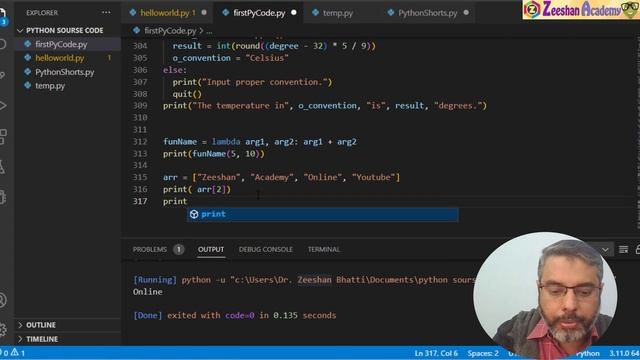
Task: Click Ln 317, Col 6 status entry
Action: click(436, 353)
